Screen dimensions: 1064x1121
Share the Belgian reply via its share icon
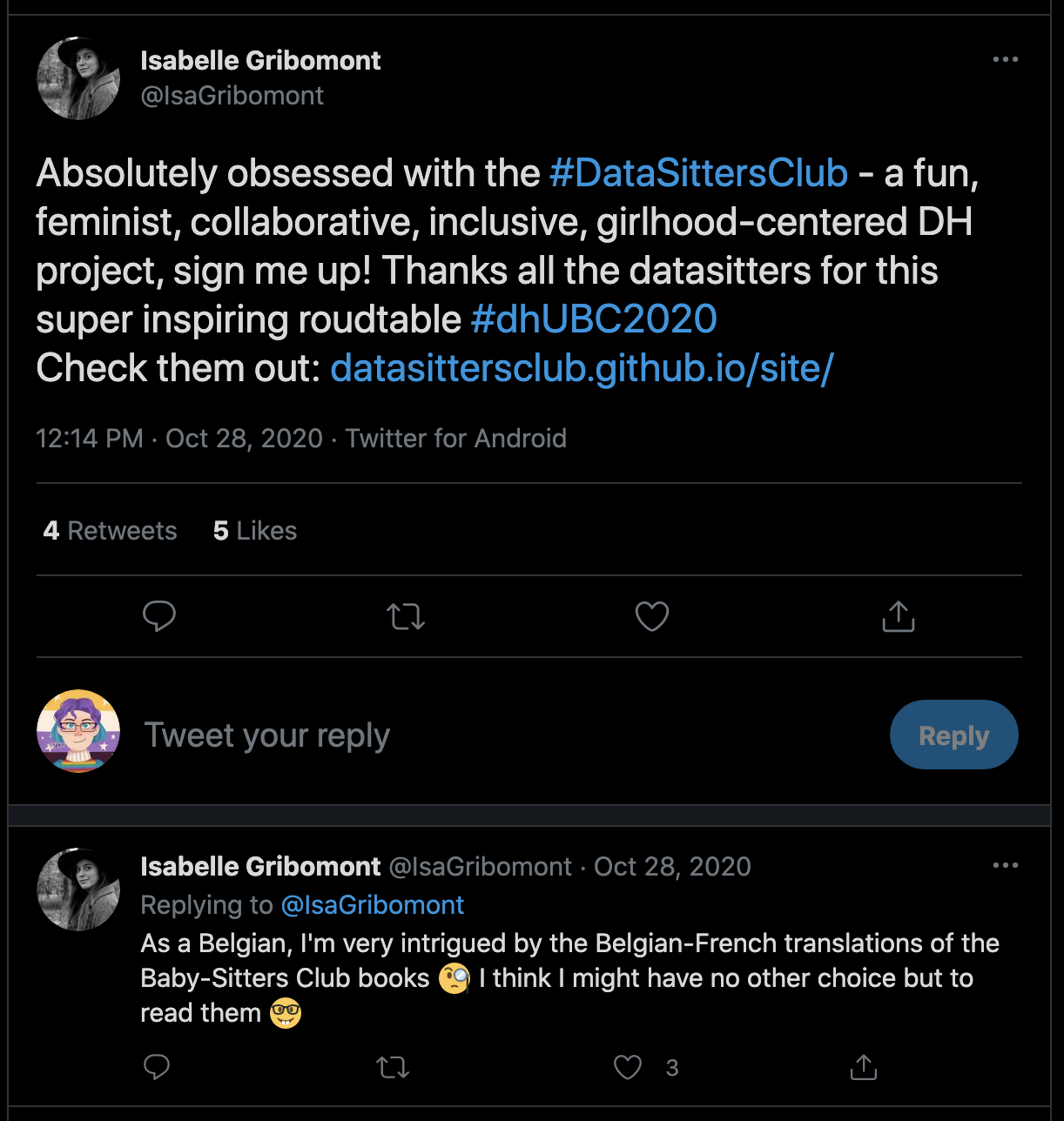tap(862, 1066)
